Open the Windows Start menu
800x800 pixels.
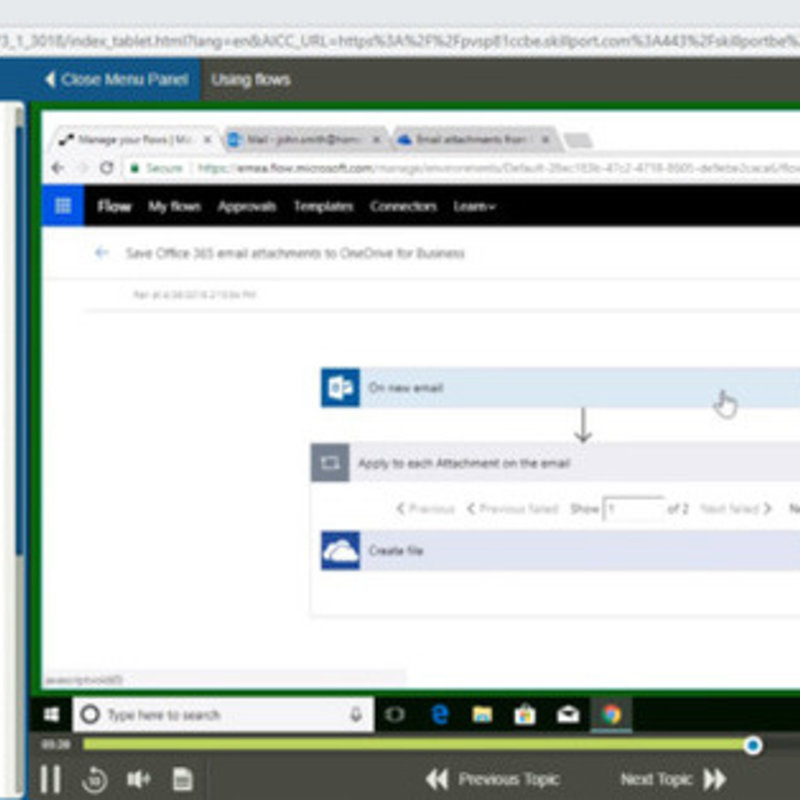(x=51, y=715)
